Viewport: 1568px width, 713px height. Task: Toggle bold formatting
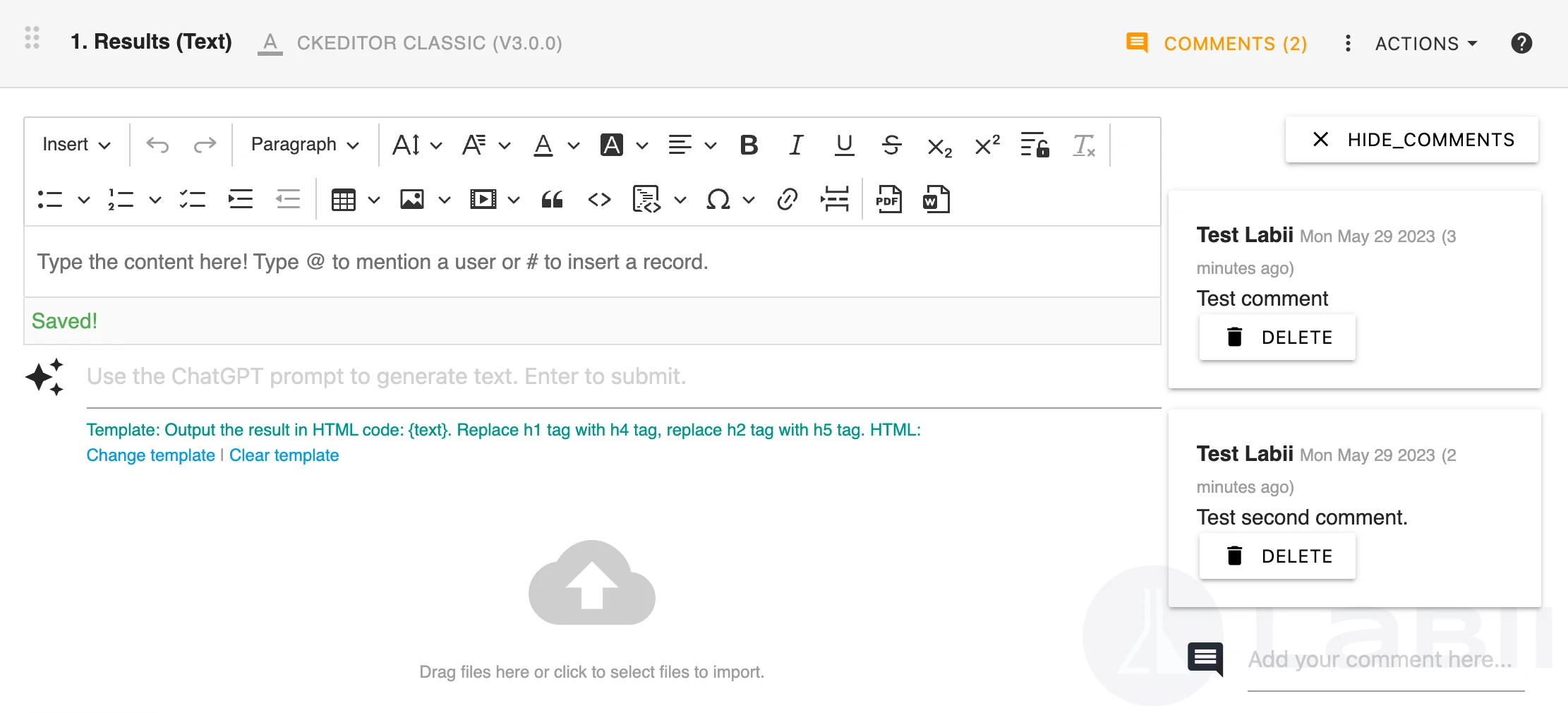749,145
